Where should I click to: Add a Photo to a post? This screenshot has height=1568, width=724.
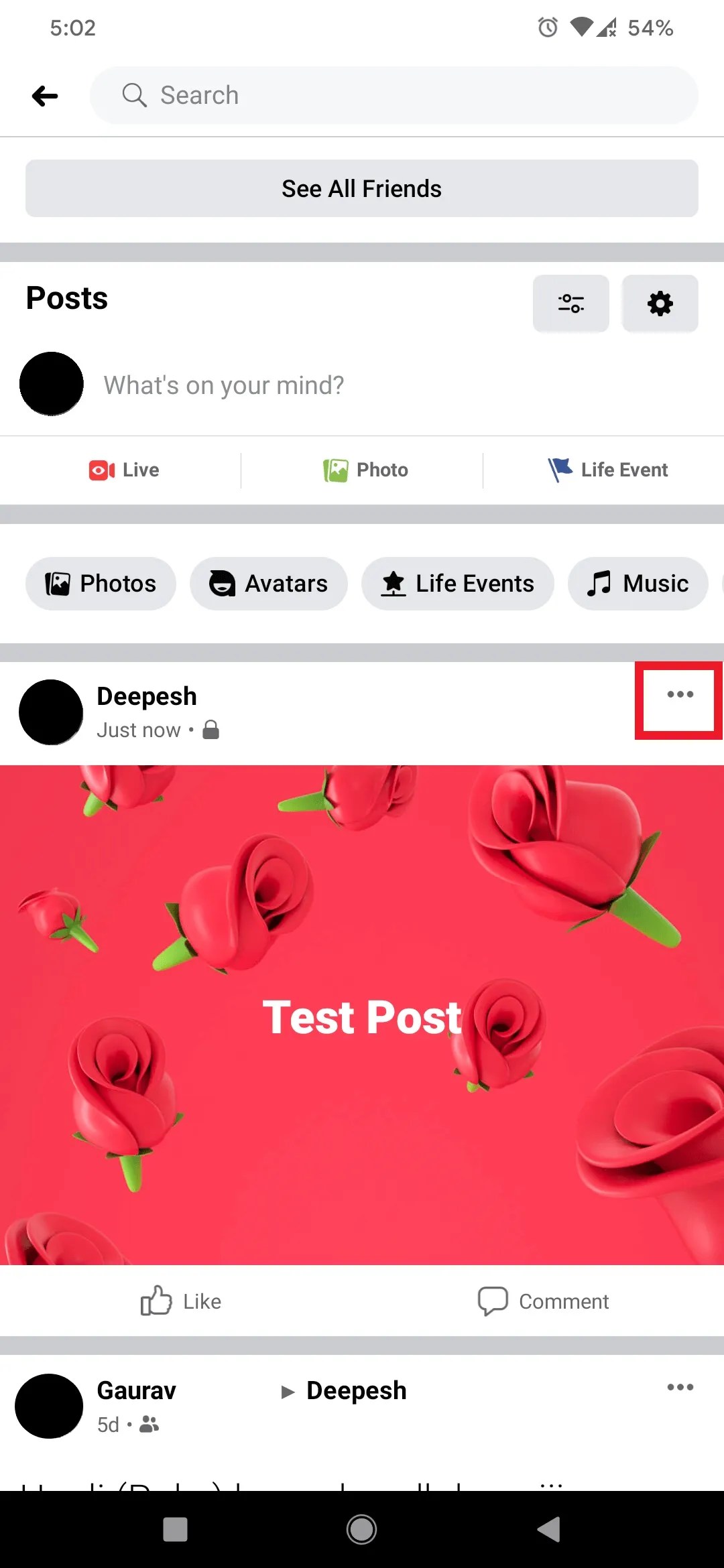coord(365,470)
